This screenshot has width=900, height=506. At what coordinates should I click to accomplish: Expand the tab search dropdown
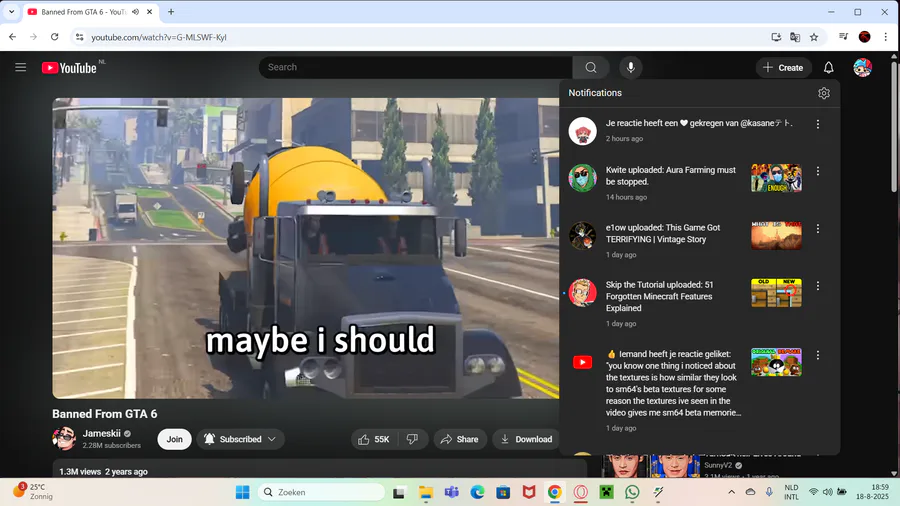11,11
